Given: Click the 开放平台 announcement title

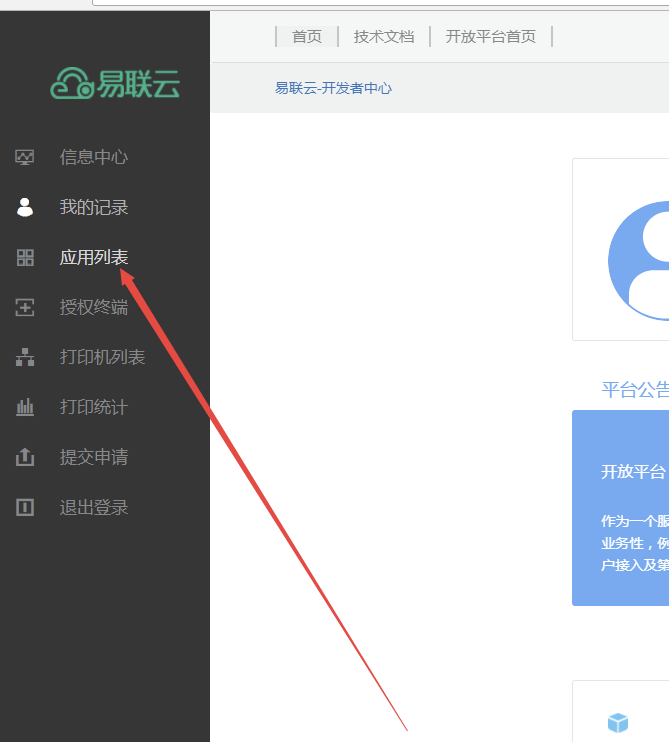Looking at the screenshot, I should click(633, 472).
